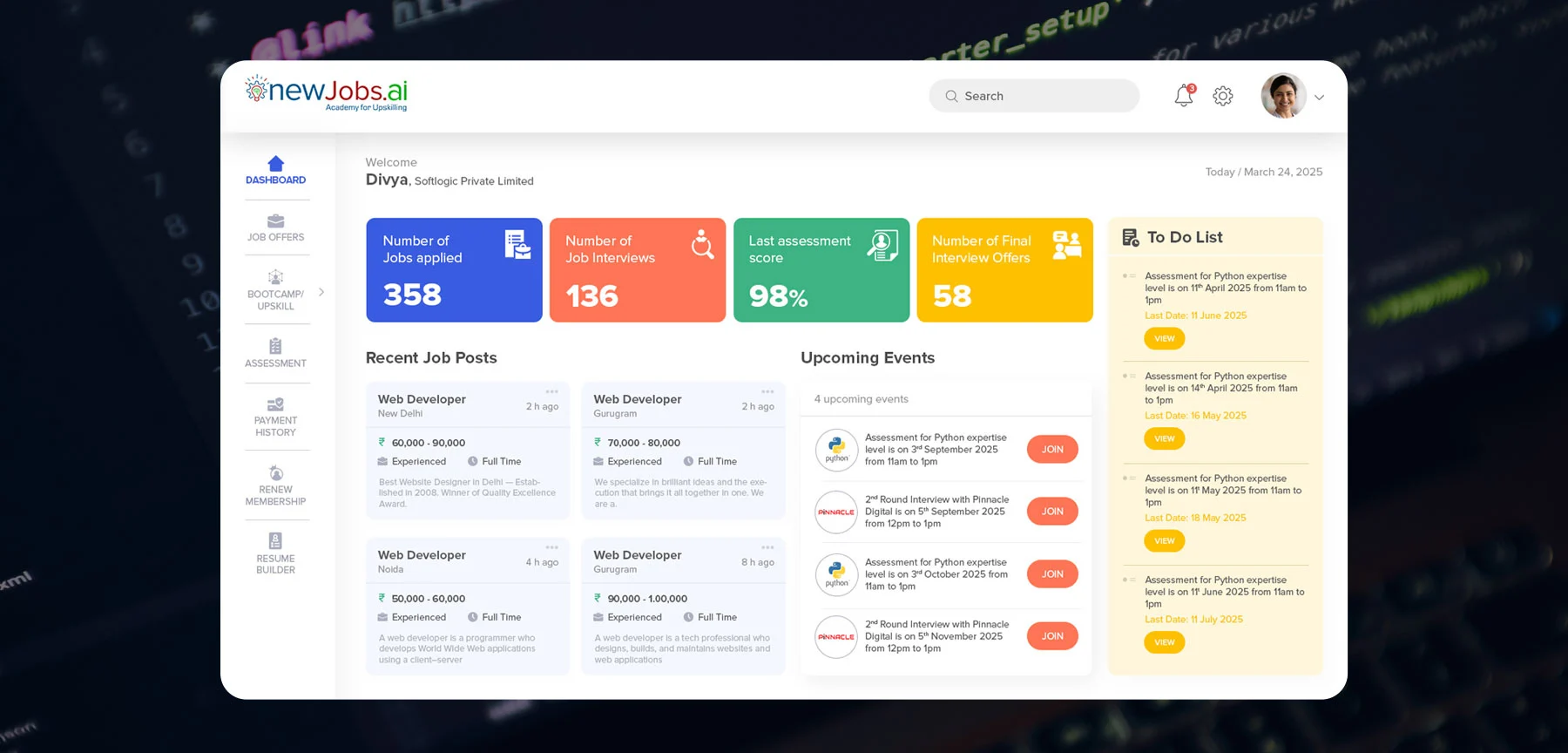Open options menu on Noida job post
The height and width of the screenshot is (753, 1568).
(x=551, y=547)
